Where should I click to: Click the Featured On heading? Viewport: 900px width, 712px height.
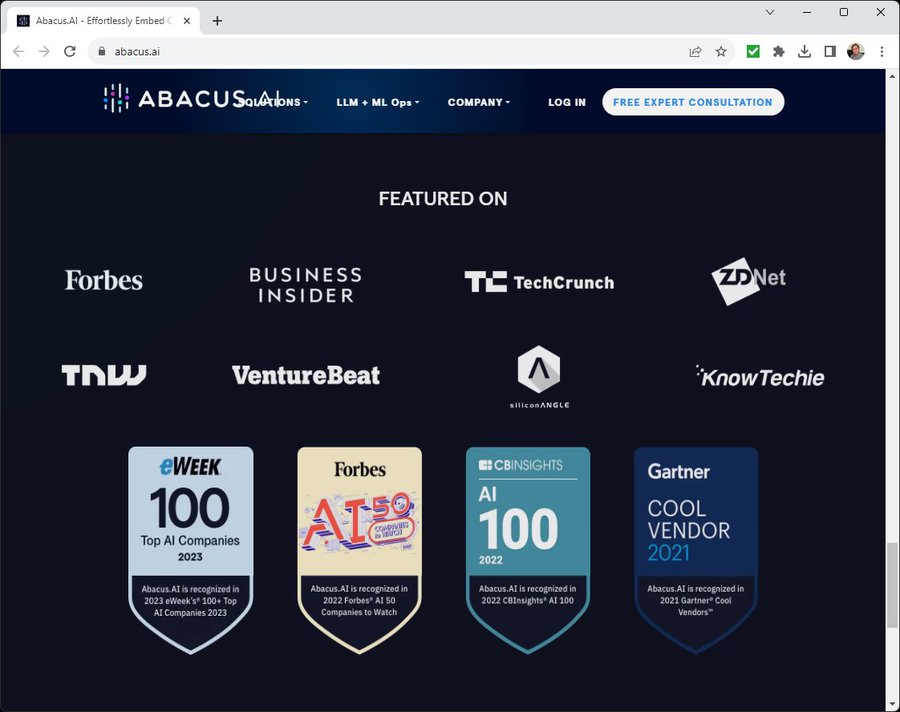[443, 199]
